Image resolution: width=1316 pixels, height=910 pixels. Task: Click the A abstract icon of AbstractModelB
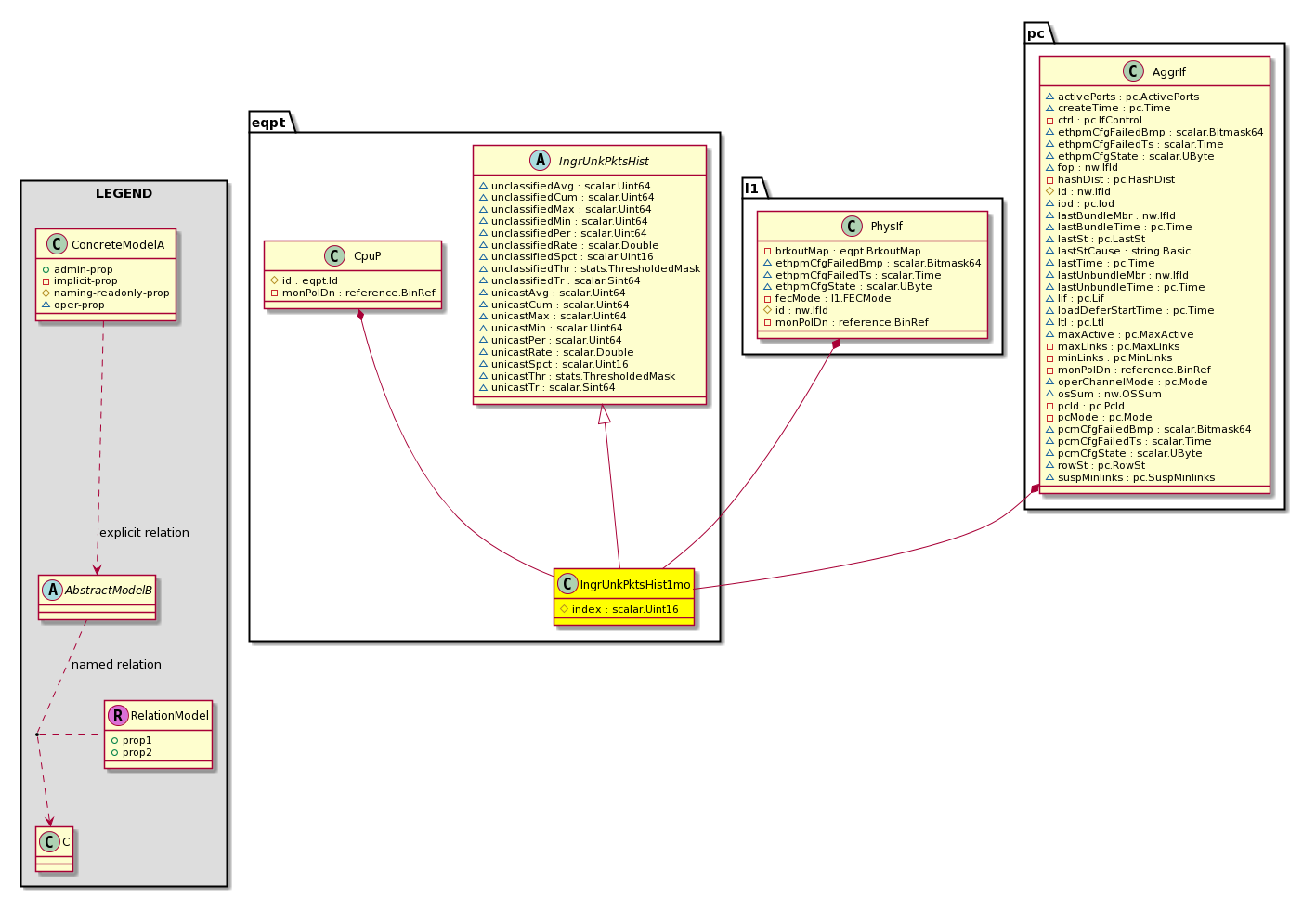(x=52, y=590)
